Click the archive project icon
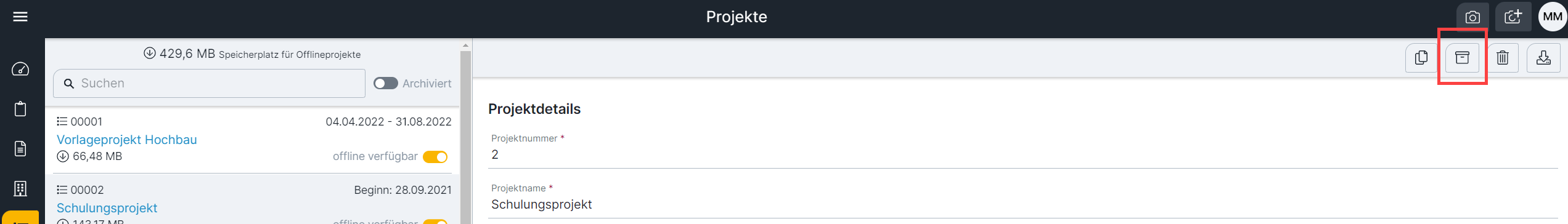Screen dimensions: 1568x224 (x=1462, y=58)
